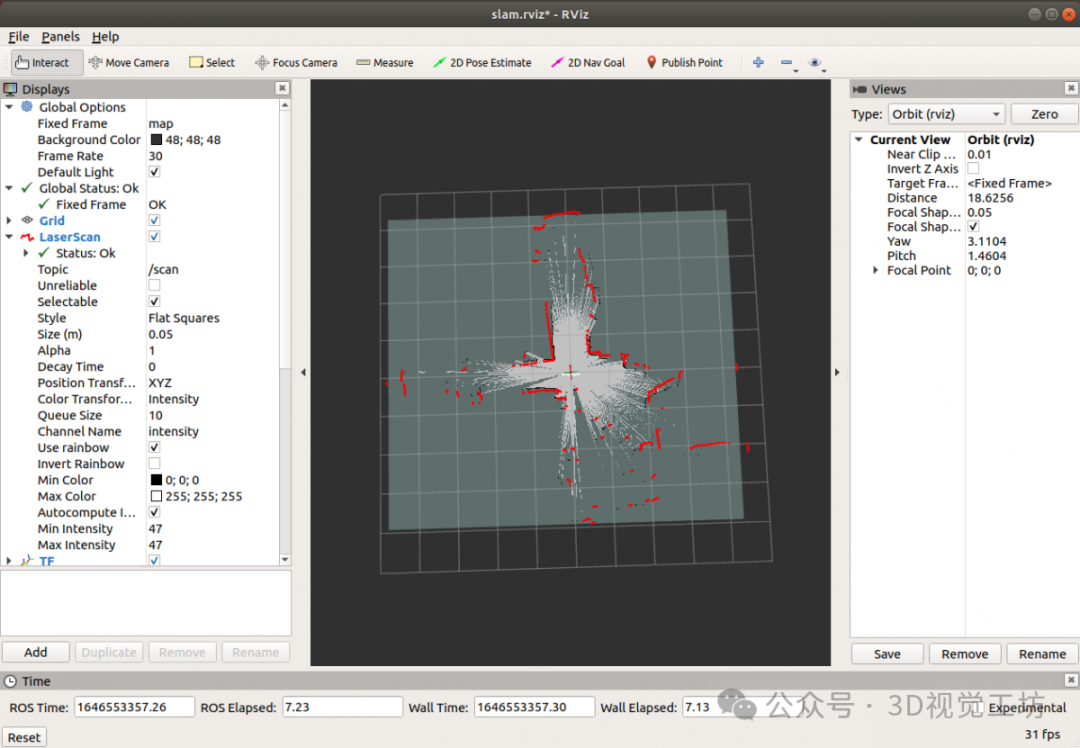Choose the Focus Camera tool

296,63
